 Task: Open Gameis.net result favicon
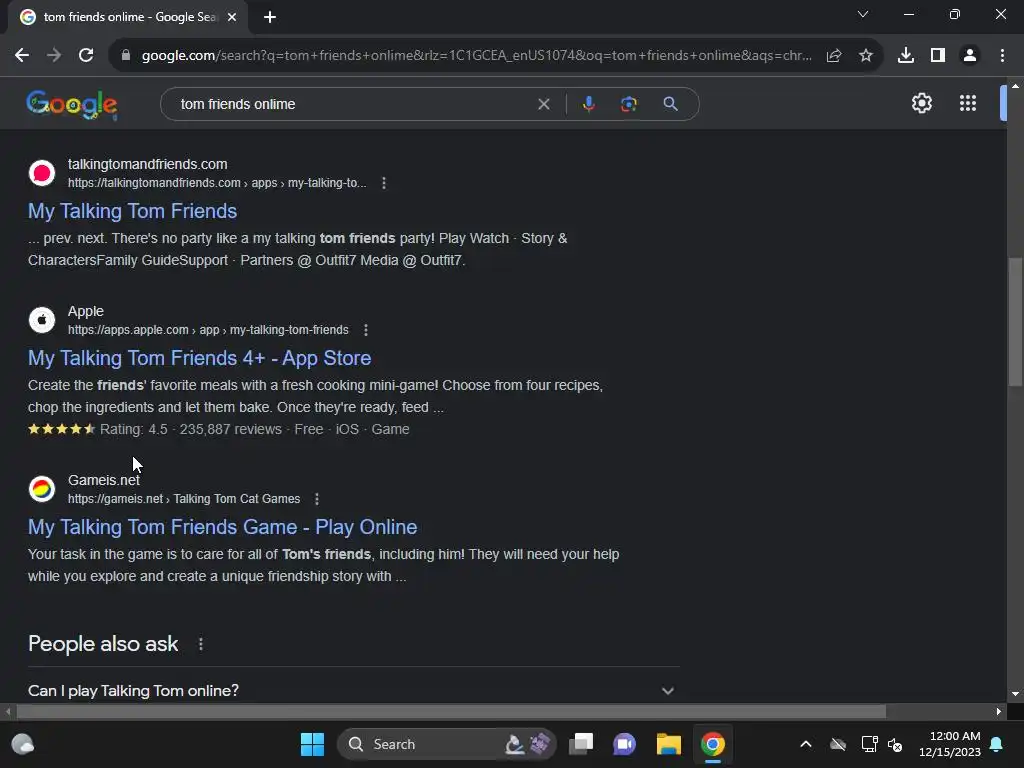coord(42,489)
